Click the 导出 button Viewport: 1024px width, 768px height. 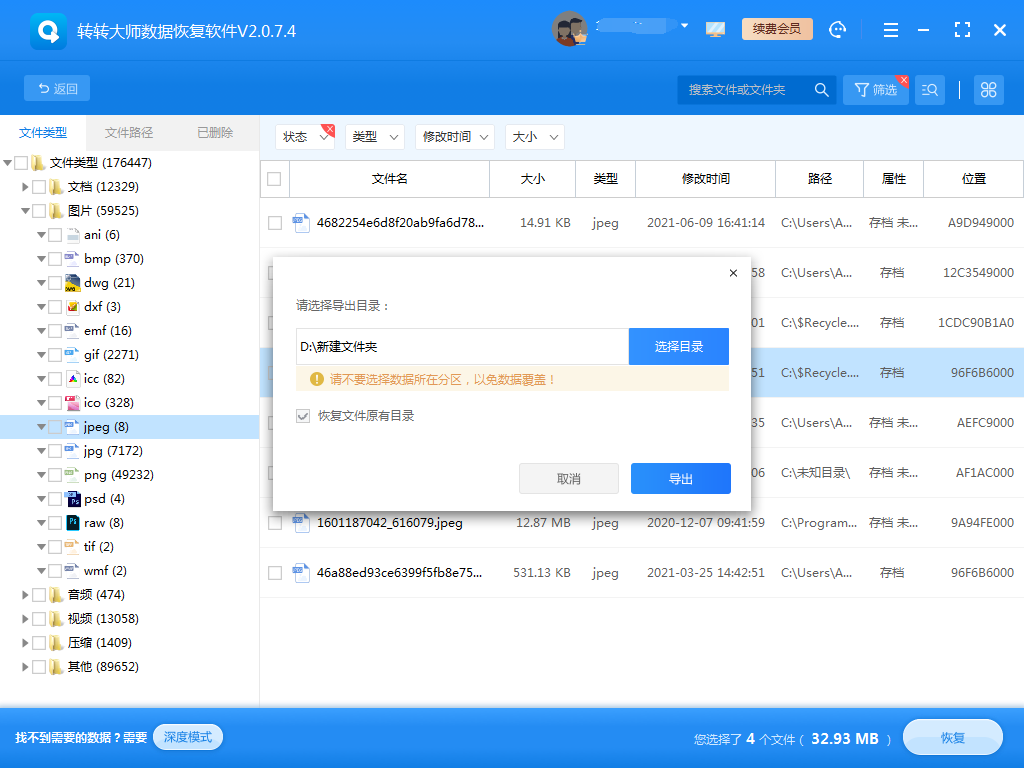click(680, 479)
